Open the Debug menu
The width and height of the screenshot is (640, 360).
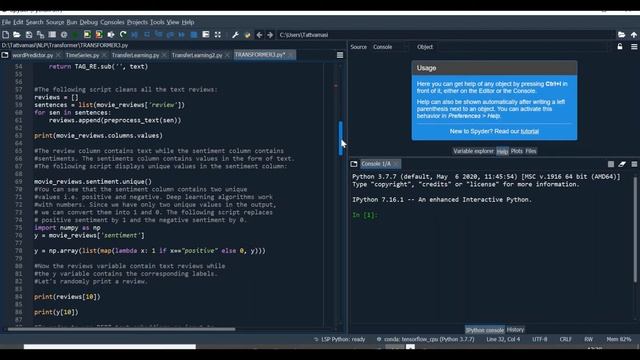pyautogui.click(x=89, y=22)
